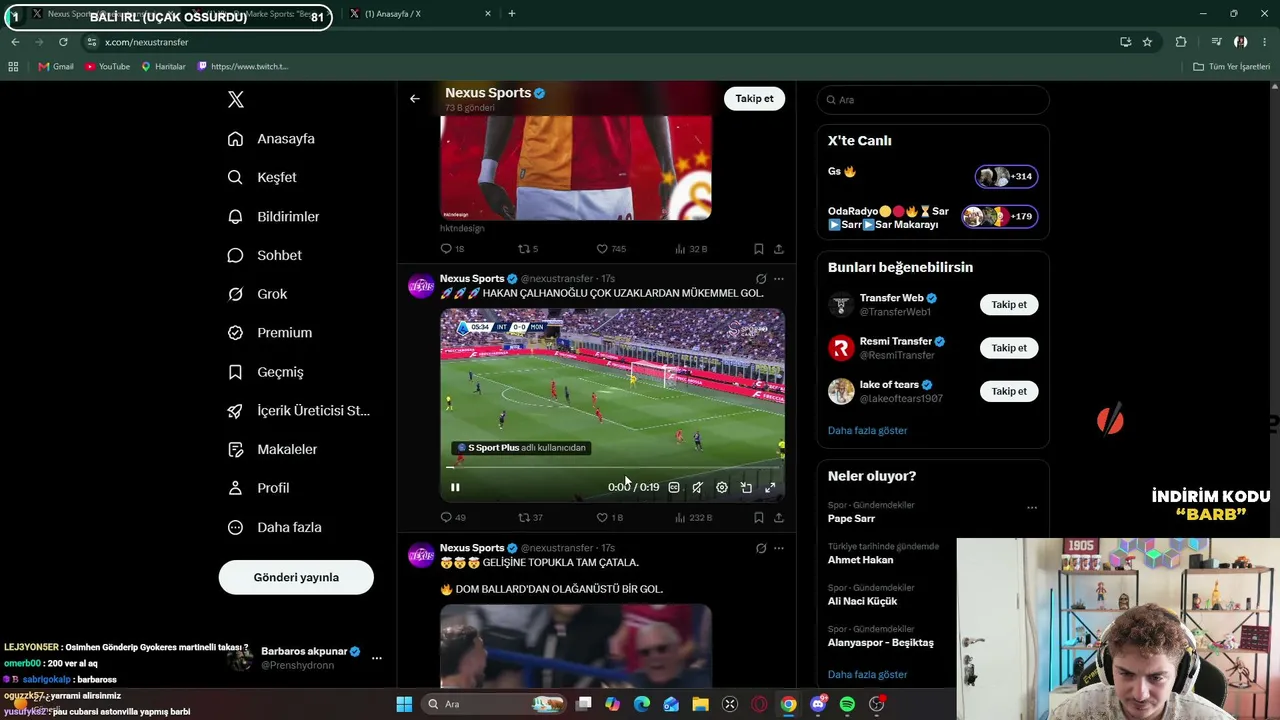Open Grok actions on the Çalhanoğlu post
Viewport: 1280px width, 720px height.
tap(761, 279)
